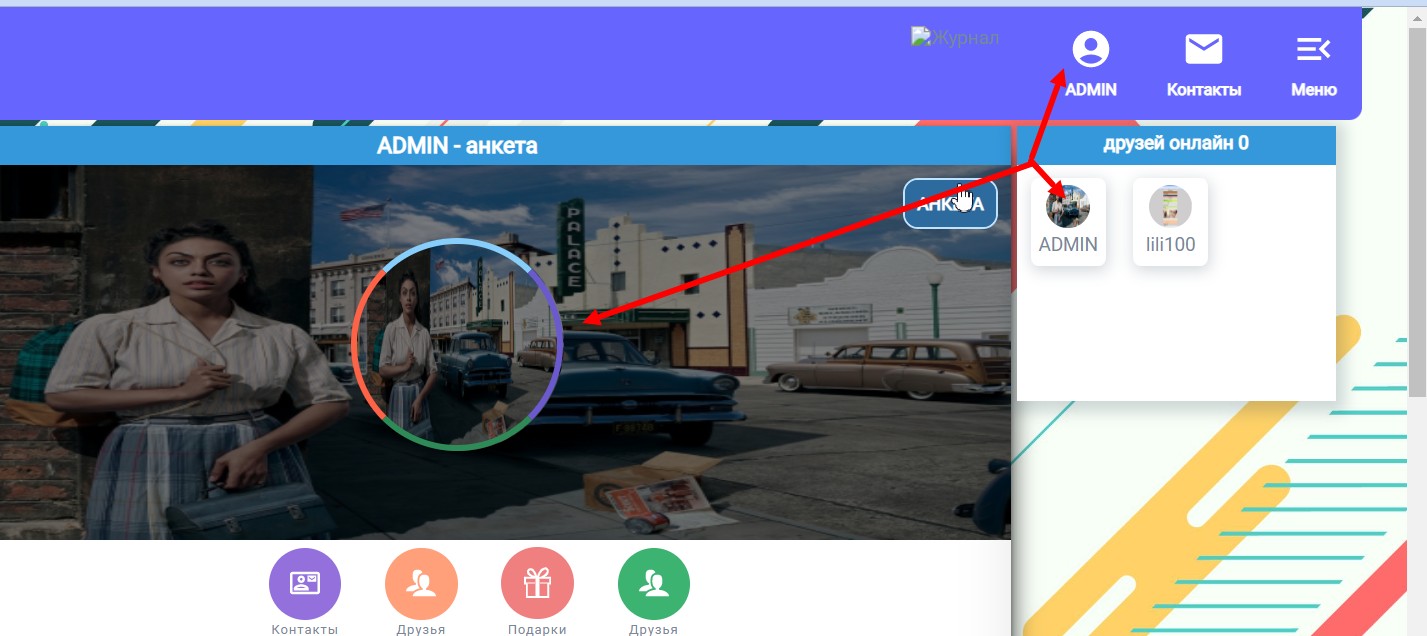This screenshot has height=636, width=1427.
Task: Open the lili100 username link
Action: point(1170,245)
